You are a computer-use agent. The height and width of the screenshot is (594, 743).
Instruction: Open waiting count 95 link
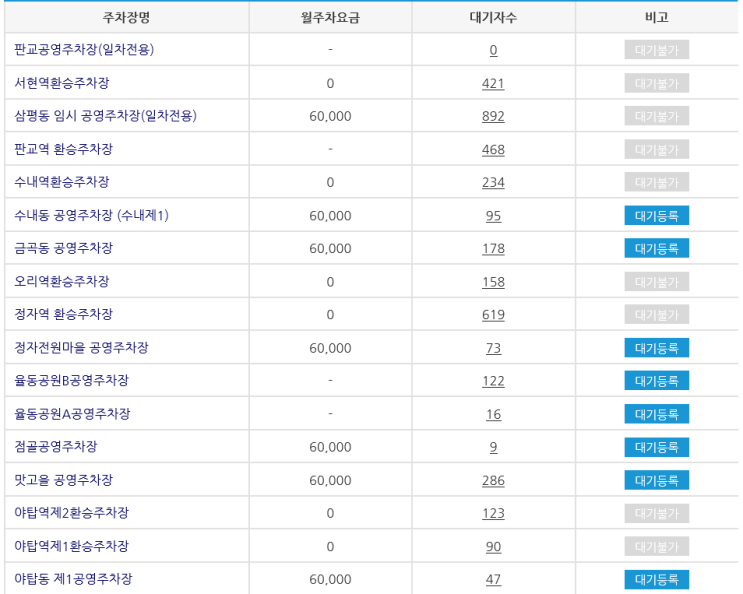pyautogui.click(x=493, y=216)
